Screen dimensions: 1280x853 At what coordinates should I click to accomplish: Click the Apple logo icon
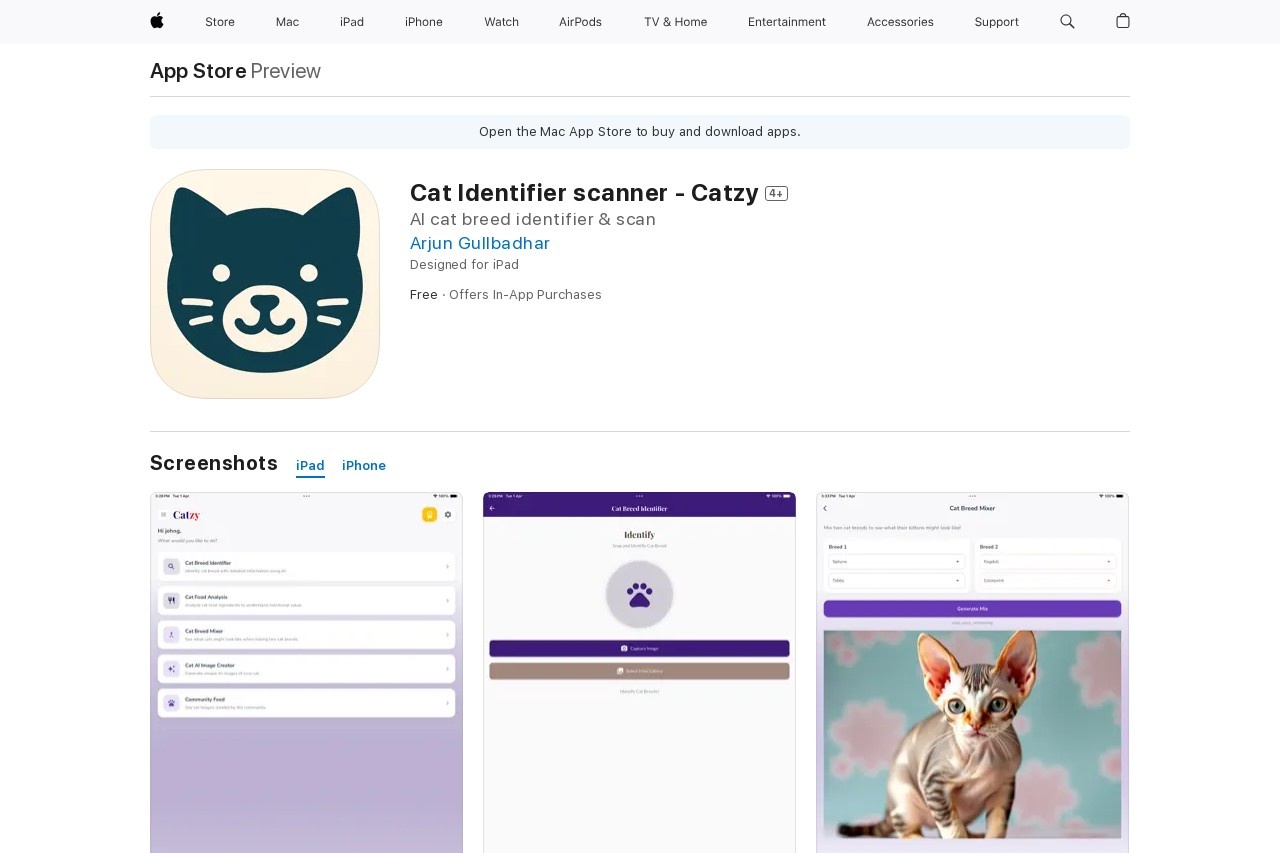(157, 21)
